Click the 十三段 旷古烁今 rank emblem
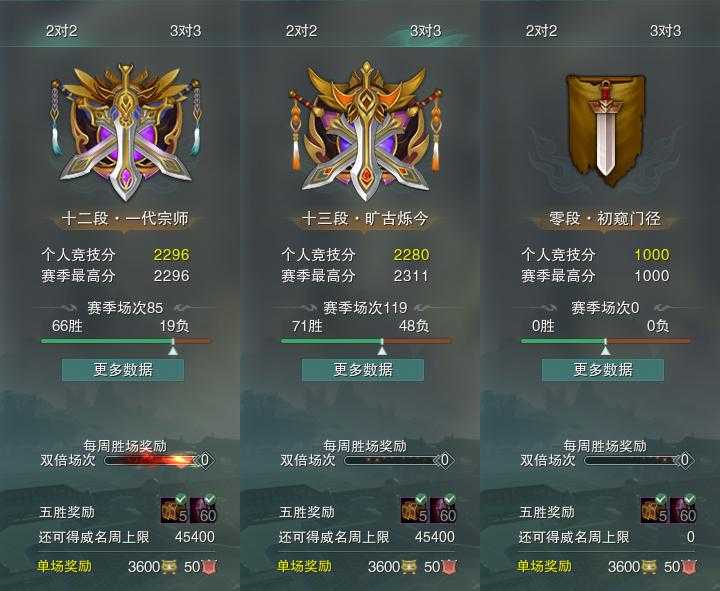 [x=366, y=131]
